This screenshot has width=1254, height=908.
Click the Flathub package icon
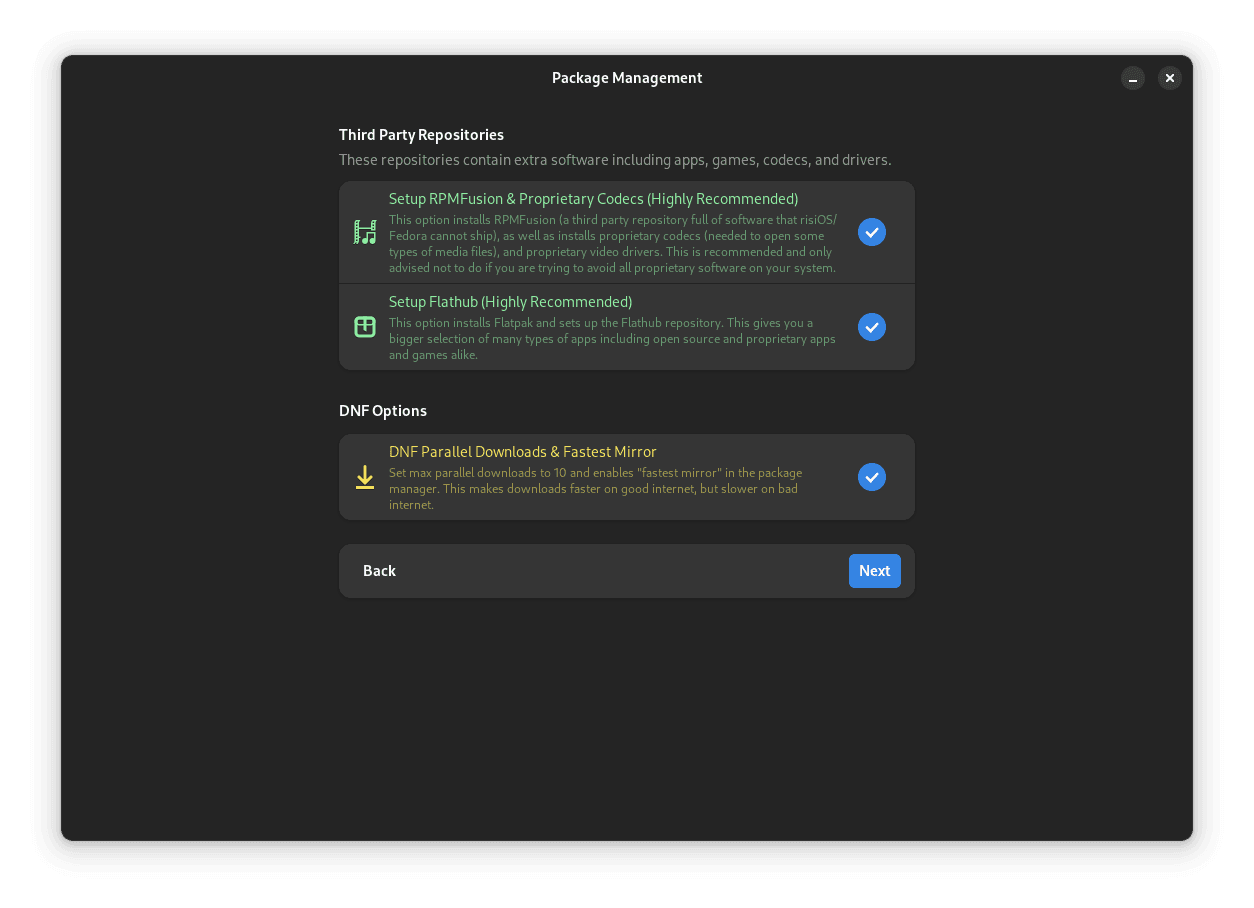[x=365, y=327]
